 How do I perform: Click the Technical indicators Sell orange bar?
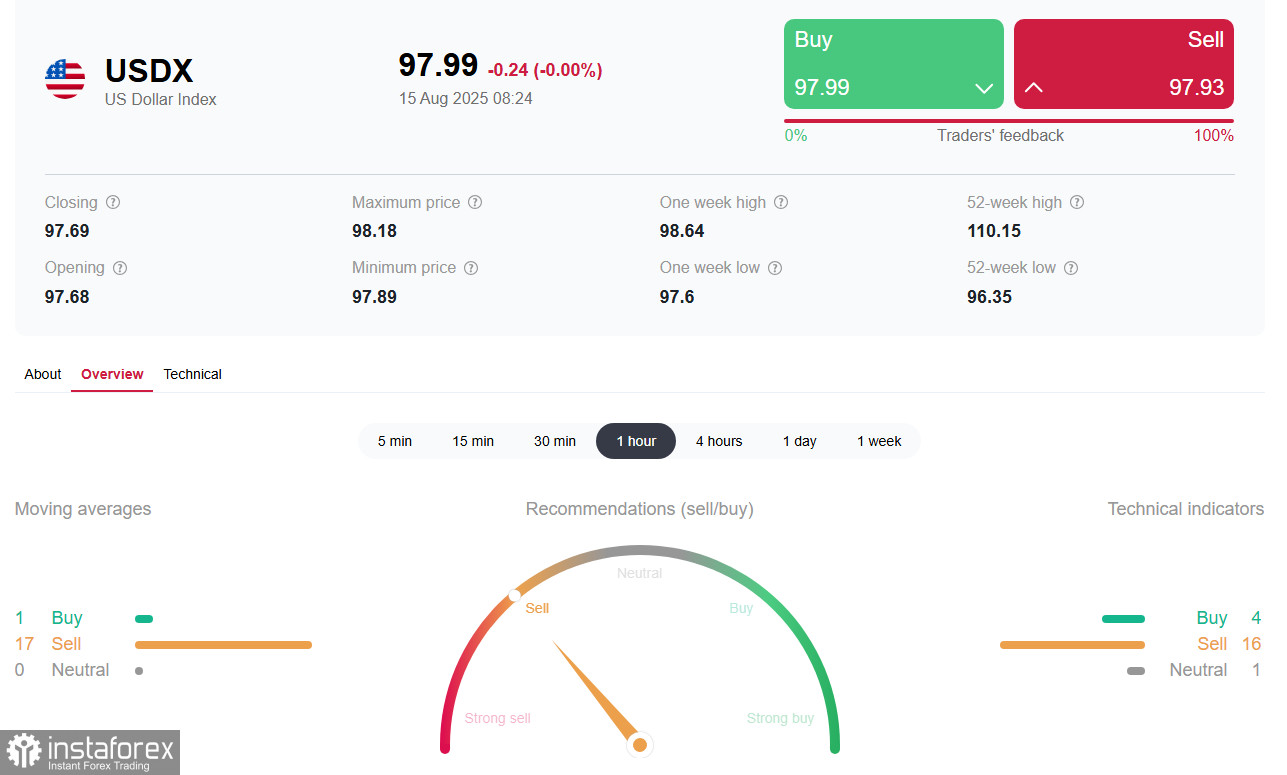point(1072,645)
